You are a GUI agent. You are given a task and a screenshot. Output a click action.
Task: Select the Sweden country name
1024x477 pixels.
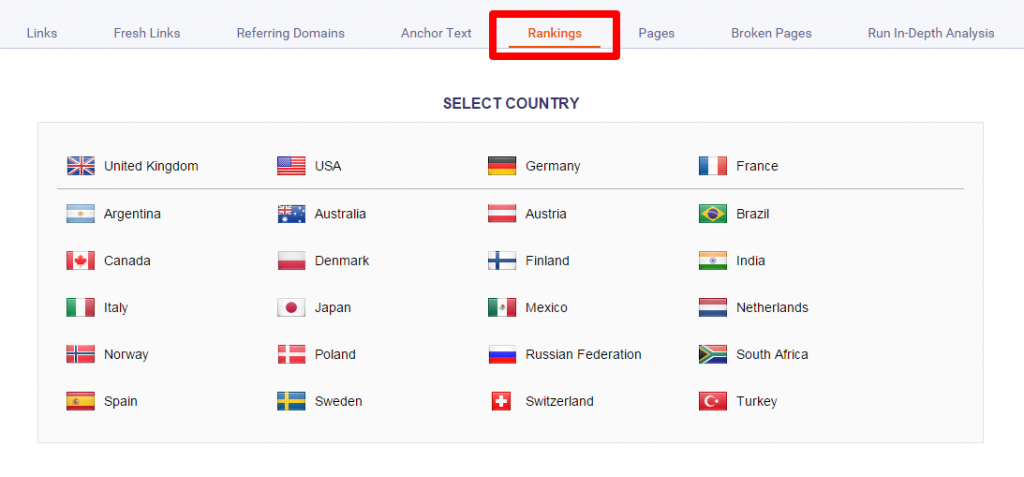click(x=338, y=401)
